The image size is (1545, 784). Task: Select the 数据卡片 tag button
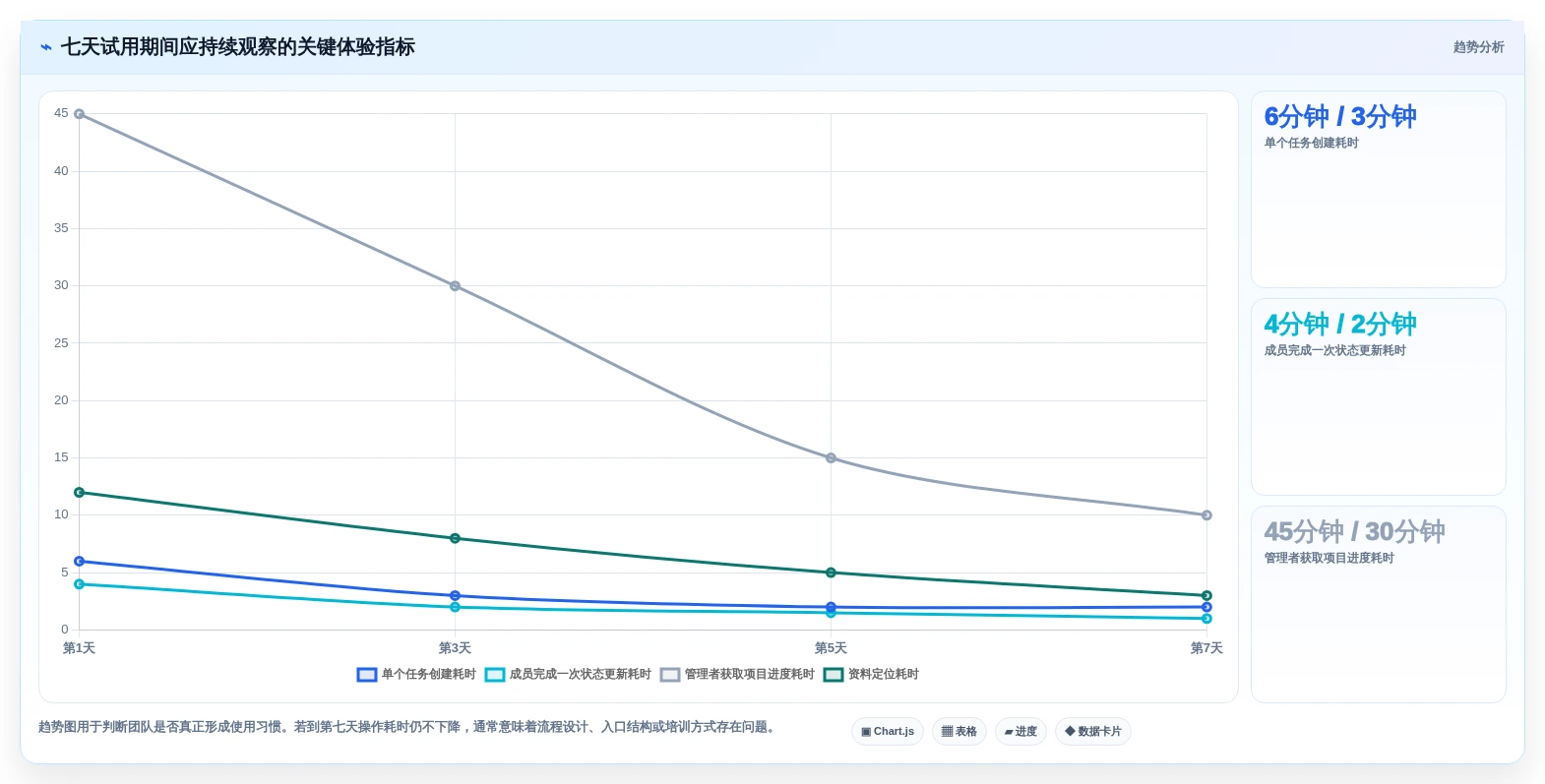[x=1093, y=731]
